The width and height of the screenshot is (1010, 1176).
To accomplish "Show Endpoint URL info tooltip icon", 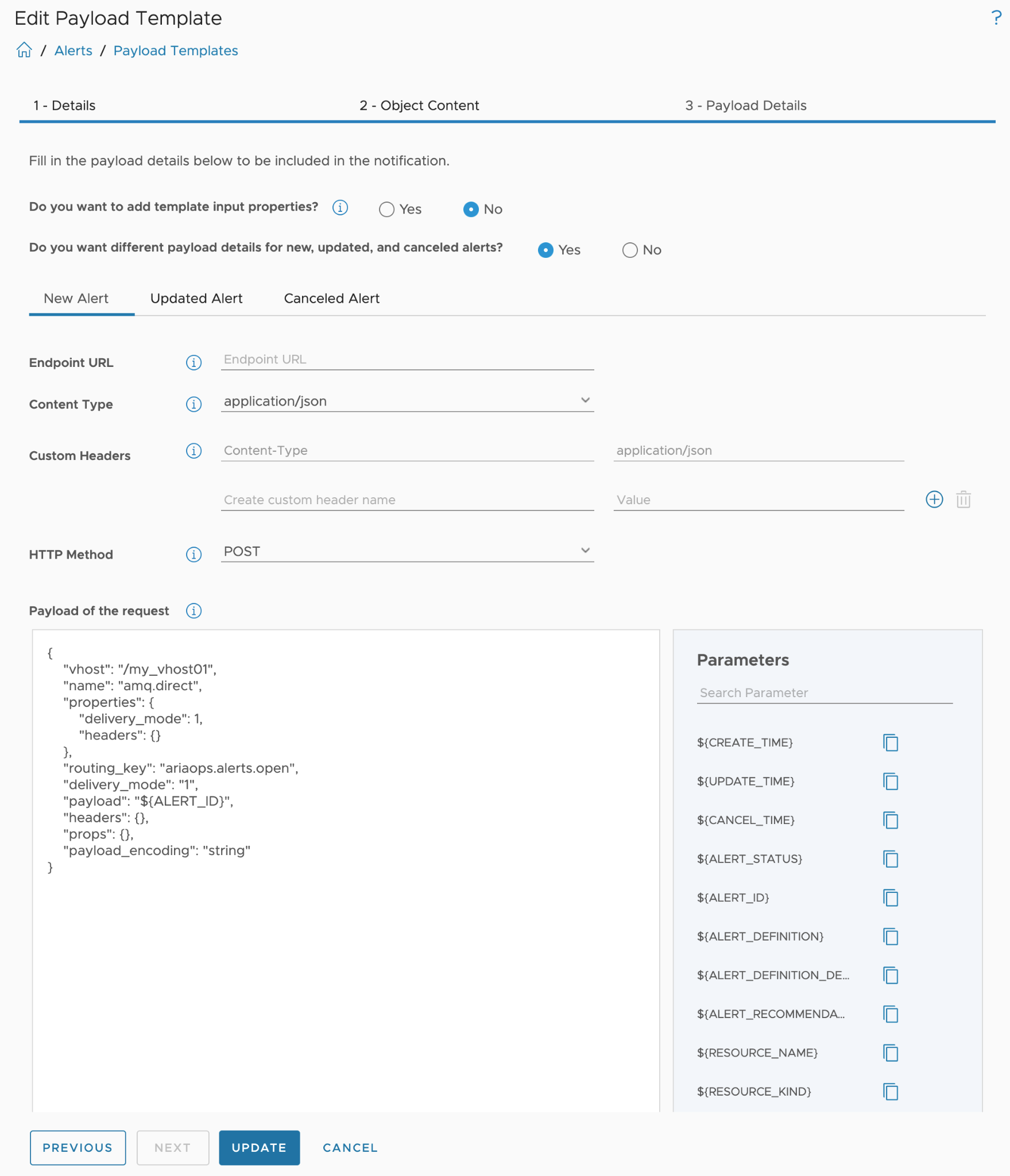I will tap(194, 362).
